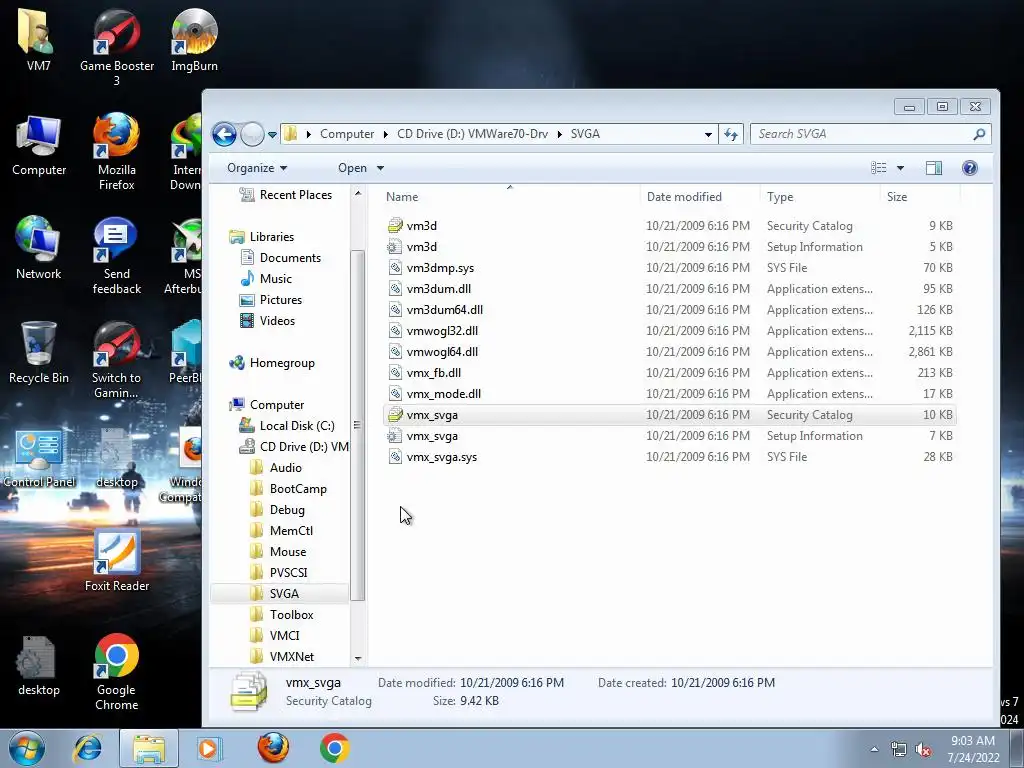Click the search magnifier icon
The image size is (1024, 768).
pyautogui.click(x=979, y=134)
